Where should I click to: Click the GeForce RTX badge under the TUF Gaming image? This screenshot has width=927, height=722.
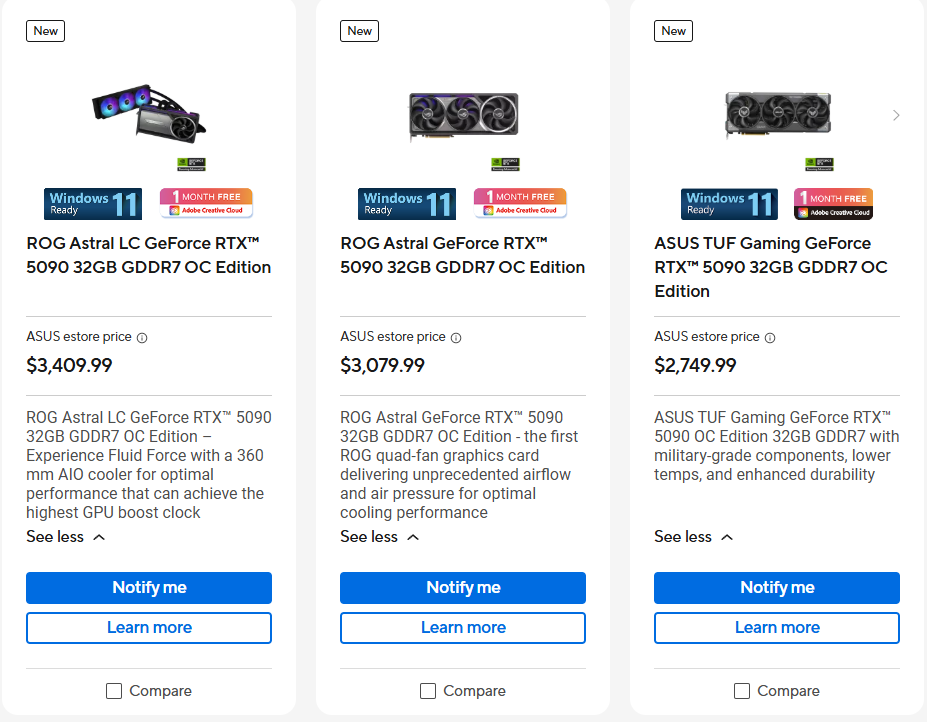819,162
